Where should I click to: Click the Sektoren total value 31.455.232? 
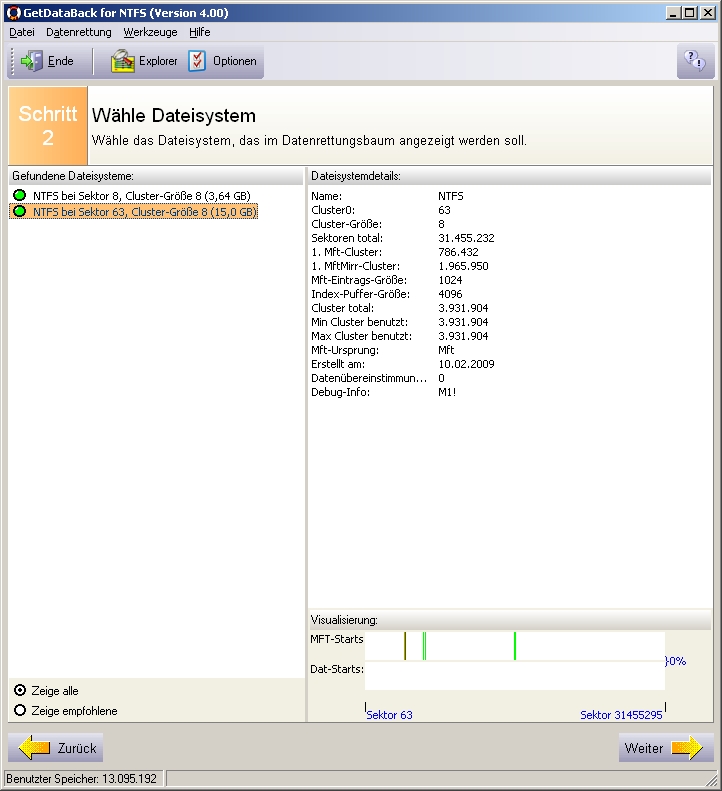coord(466,238)
